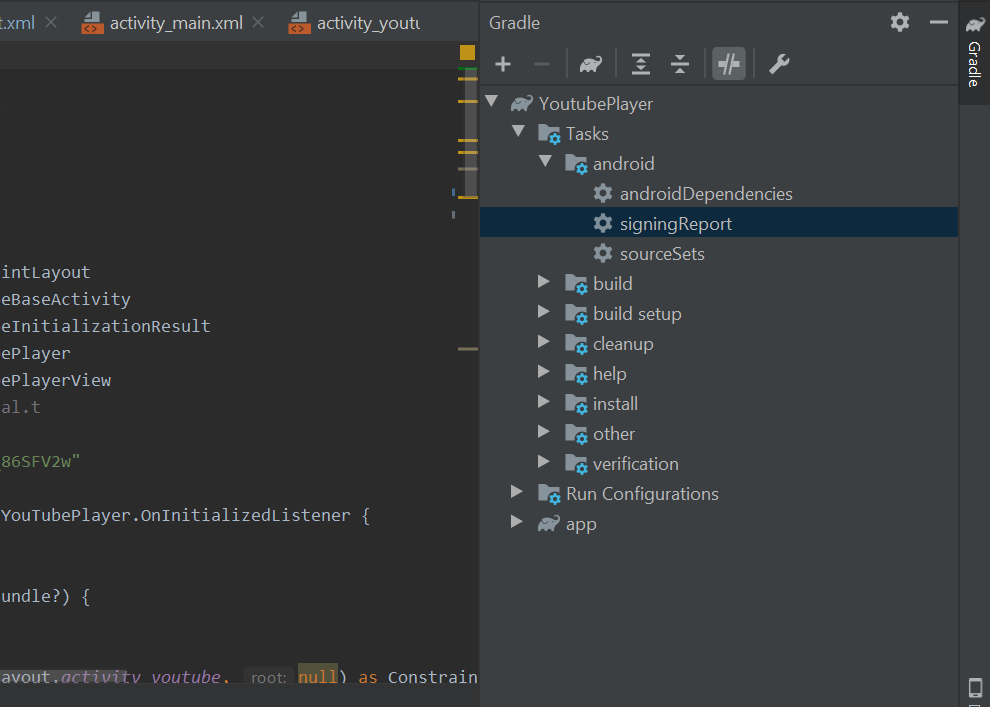Collapse the Tasks folder
Image resolution: width=990 pixels, height=707 pixels.
point(518,133)
